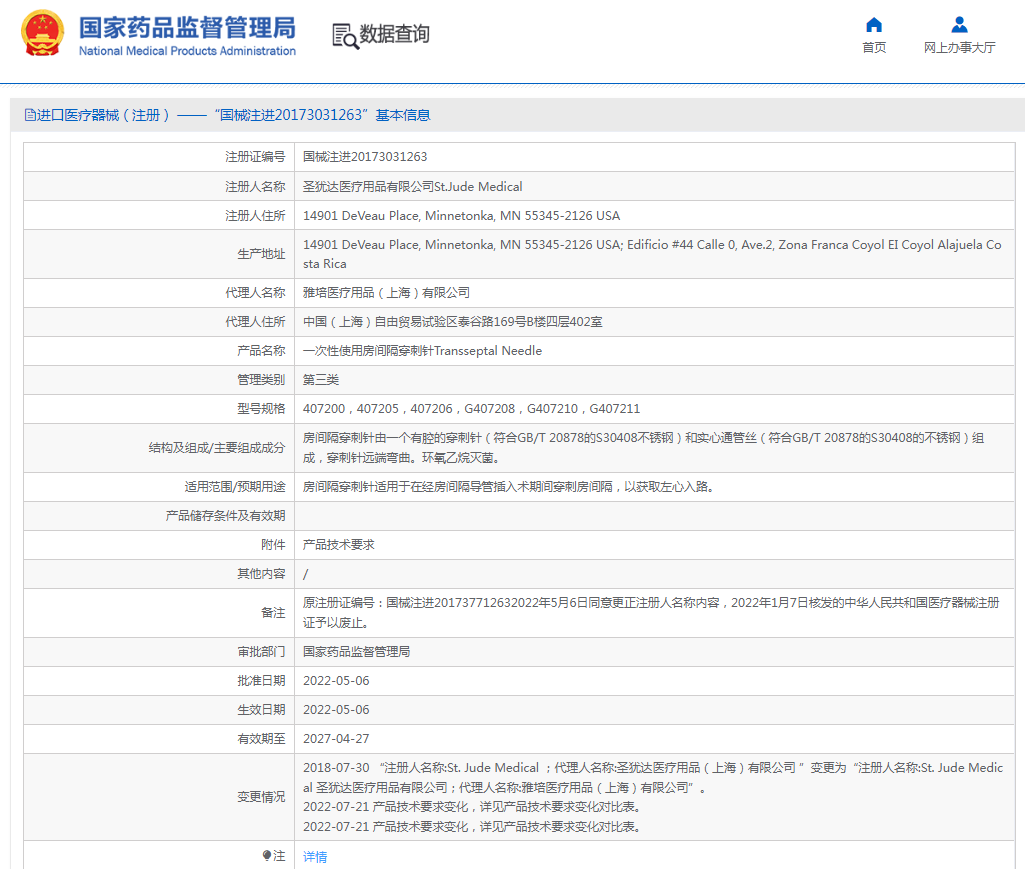Click the bullet icon beside 注
Image resolution: width=1025 pixels, height=869 pixels.
pyautogui.click(x=267, y=856)
